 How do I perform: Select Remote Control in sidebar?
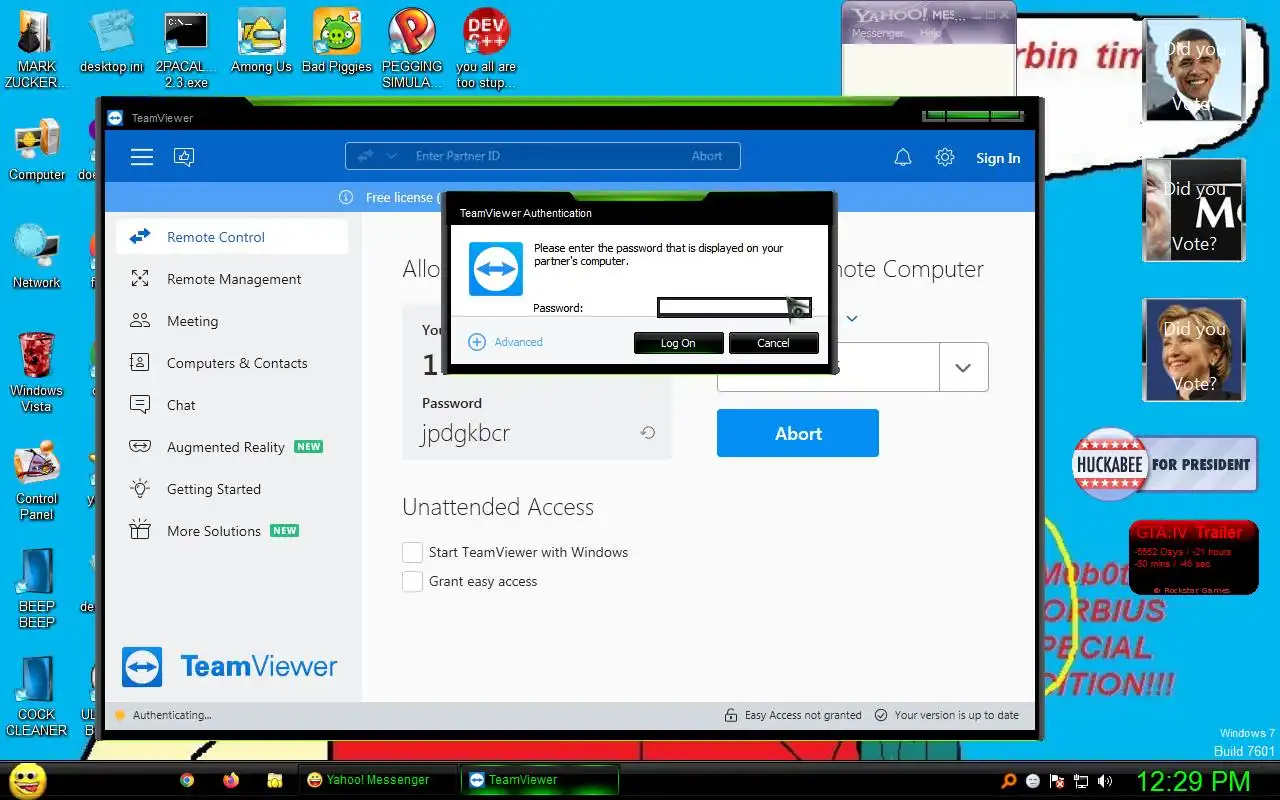pos(232,237)
